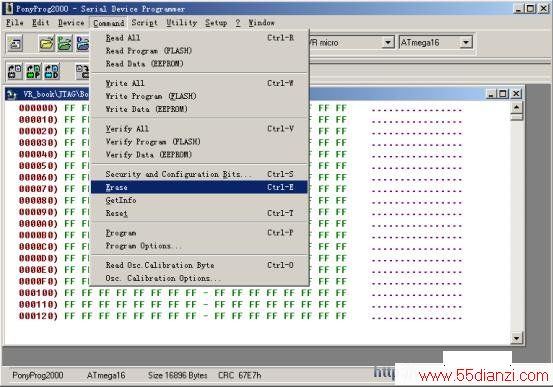
Task: Click the Read Device toolbar icon
Action: point(15,71)
